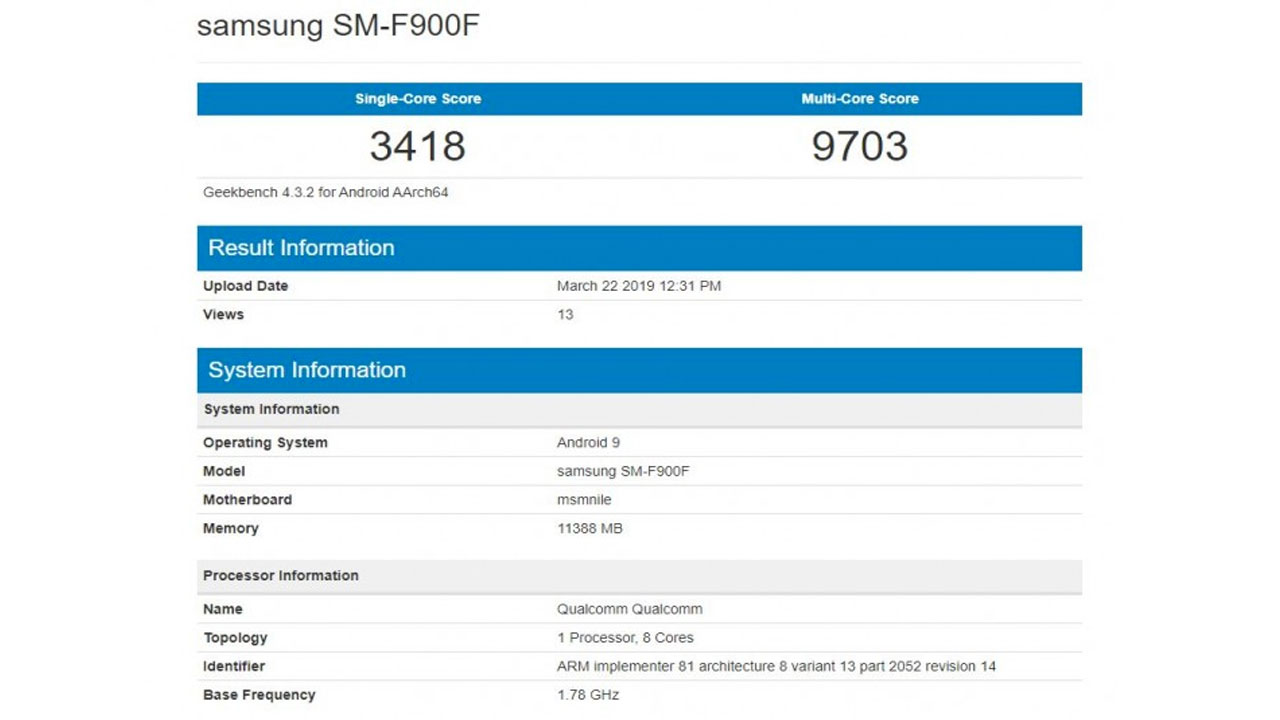Click the Topology label
This screenshot has width=1280, height=720.
[236, 638]
